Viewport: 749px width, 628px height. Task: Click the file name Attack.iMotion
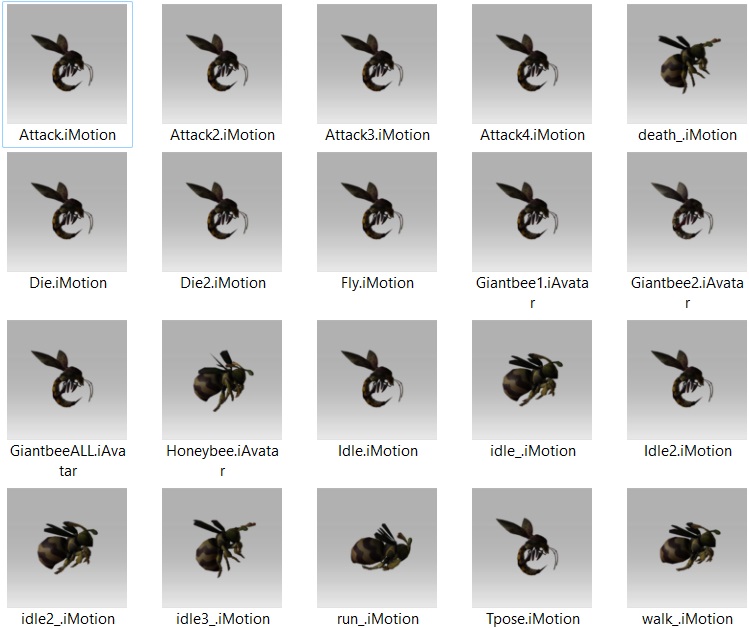[x=67, y=135]
